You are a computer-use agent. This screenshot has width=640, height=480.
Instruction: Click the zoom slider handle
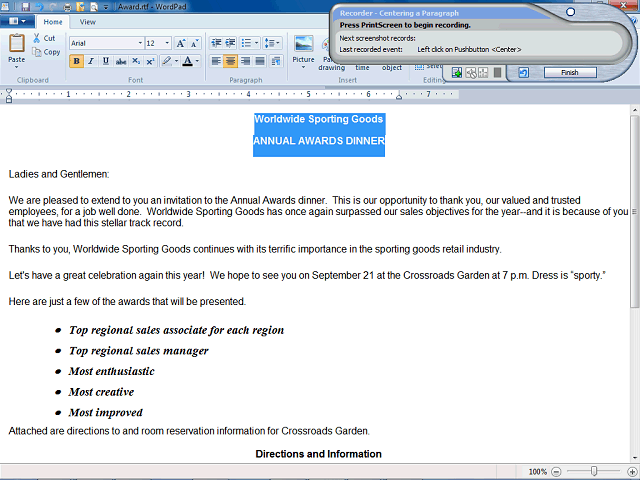point(594,471)
